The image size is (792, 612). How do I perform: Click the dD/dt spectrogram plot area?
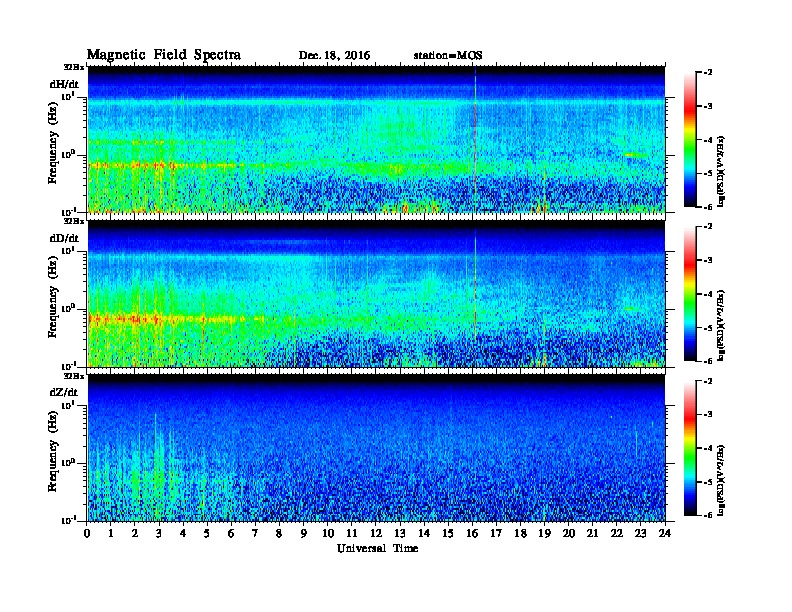point(376,293)
